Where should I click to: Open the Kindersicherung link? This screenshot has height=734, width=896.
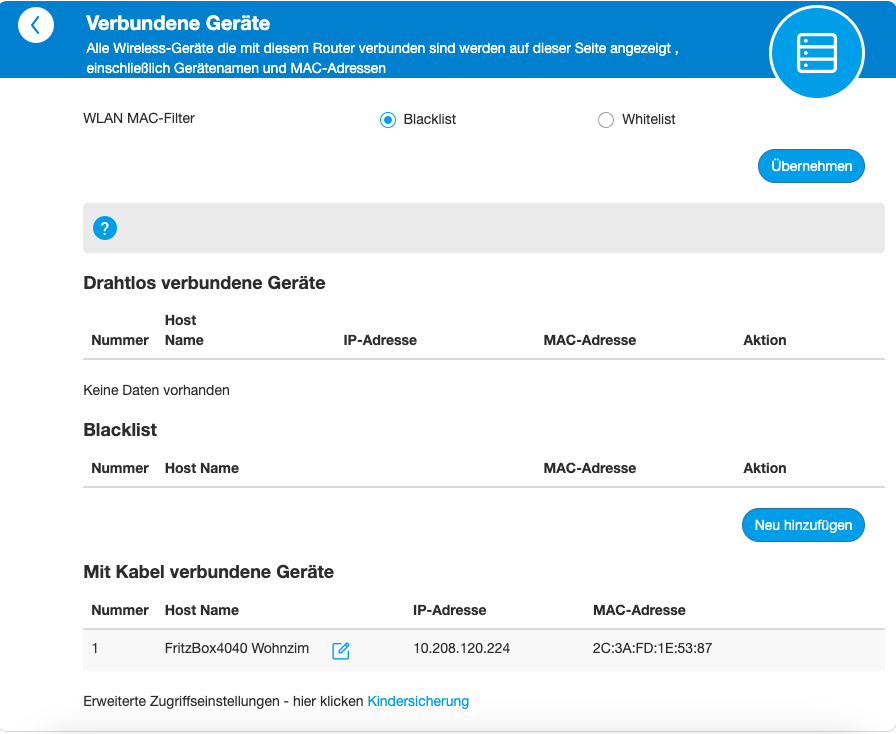pos(418,701)
